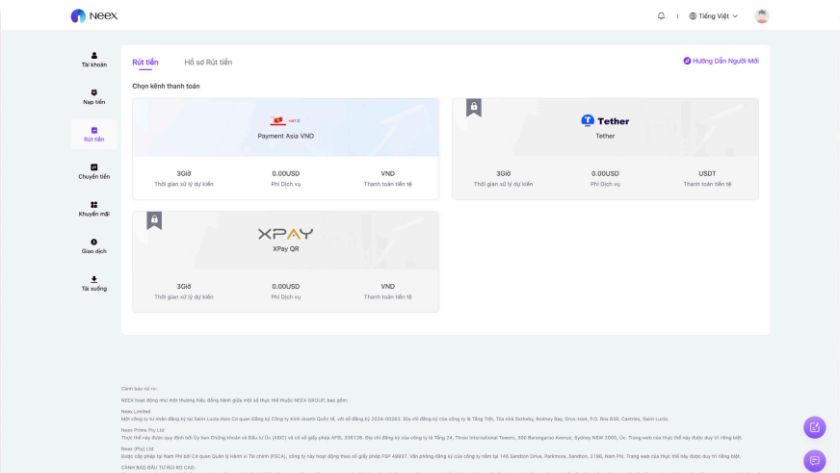Viewport: 840px width, 473px height.
Task: Open Khuyến mãi in the sidebar
Action: pos(94,209)
